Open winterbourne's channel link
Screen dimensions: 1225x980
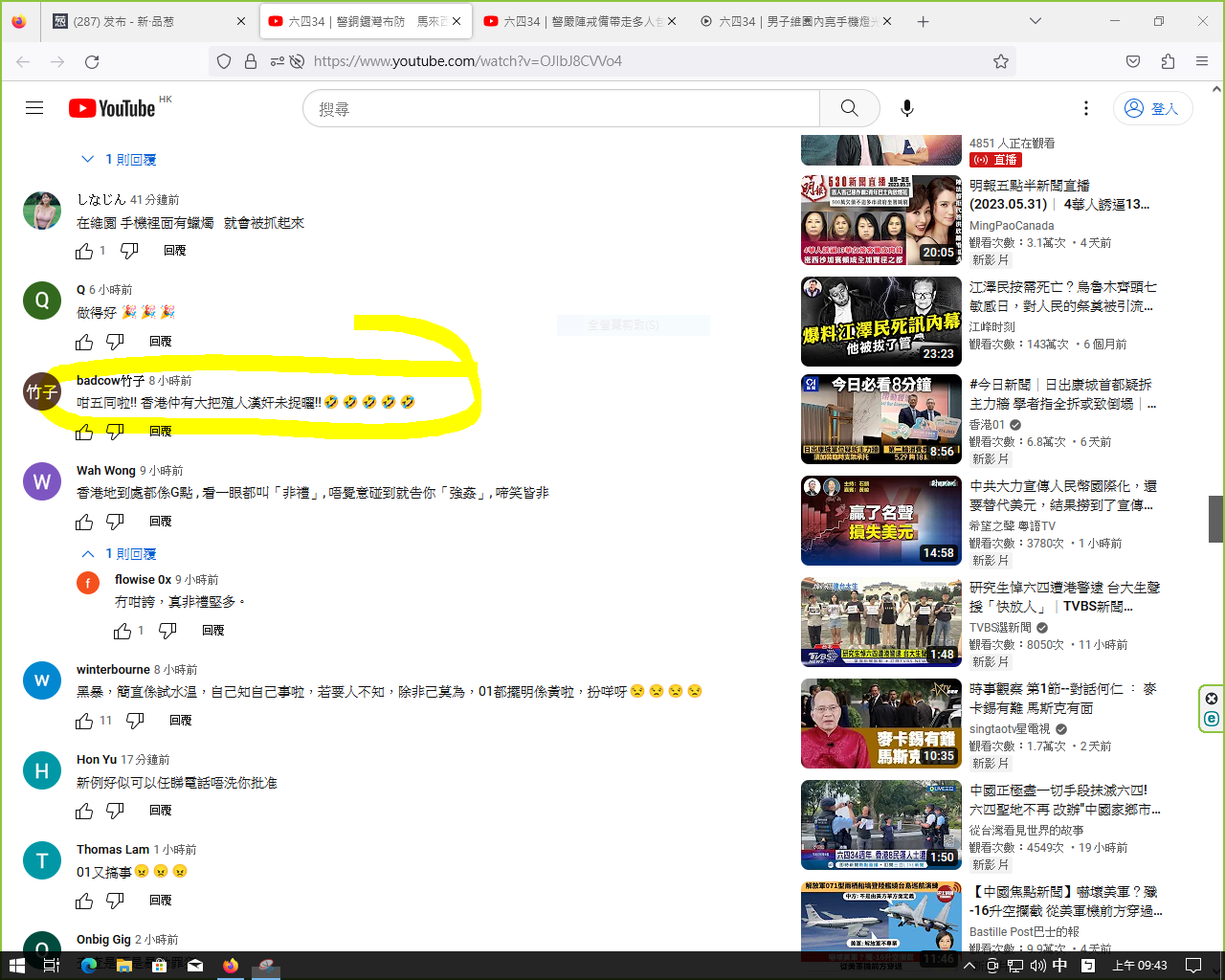click(113, 669)
